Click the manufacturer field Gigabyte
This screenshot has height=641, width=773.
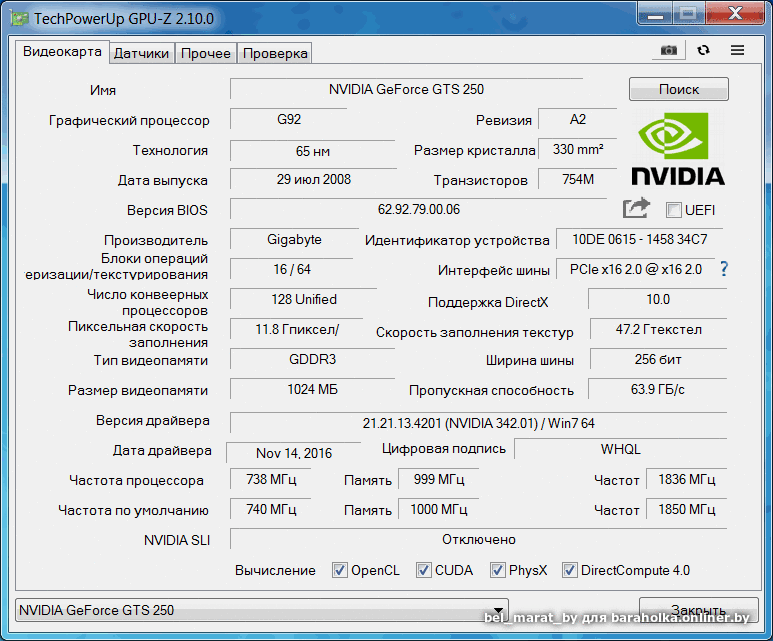[x=294, y=240]
